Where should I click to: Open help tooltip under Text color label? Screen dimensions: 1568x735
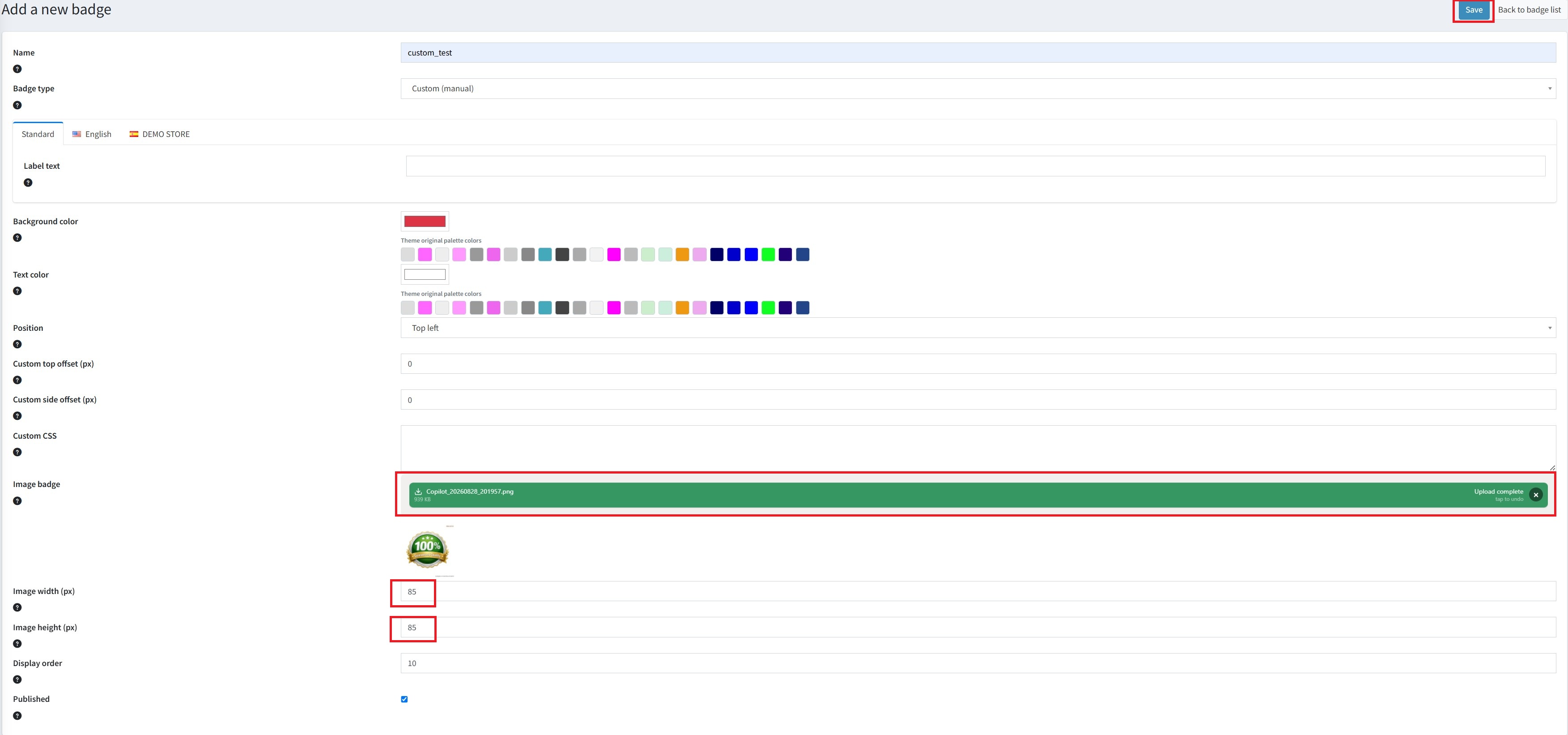(17, 291)
